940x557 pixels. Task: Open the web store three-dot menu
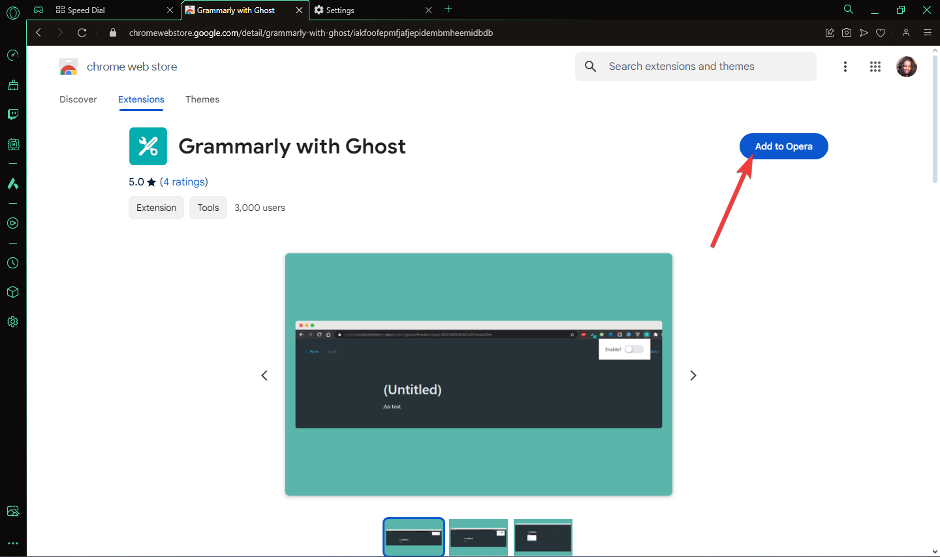pyautogui.click(x=845, y=67)
